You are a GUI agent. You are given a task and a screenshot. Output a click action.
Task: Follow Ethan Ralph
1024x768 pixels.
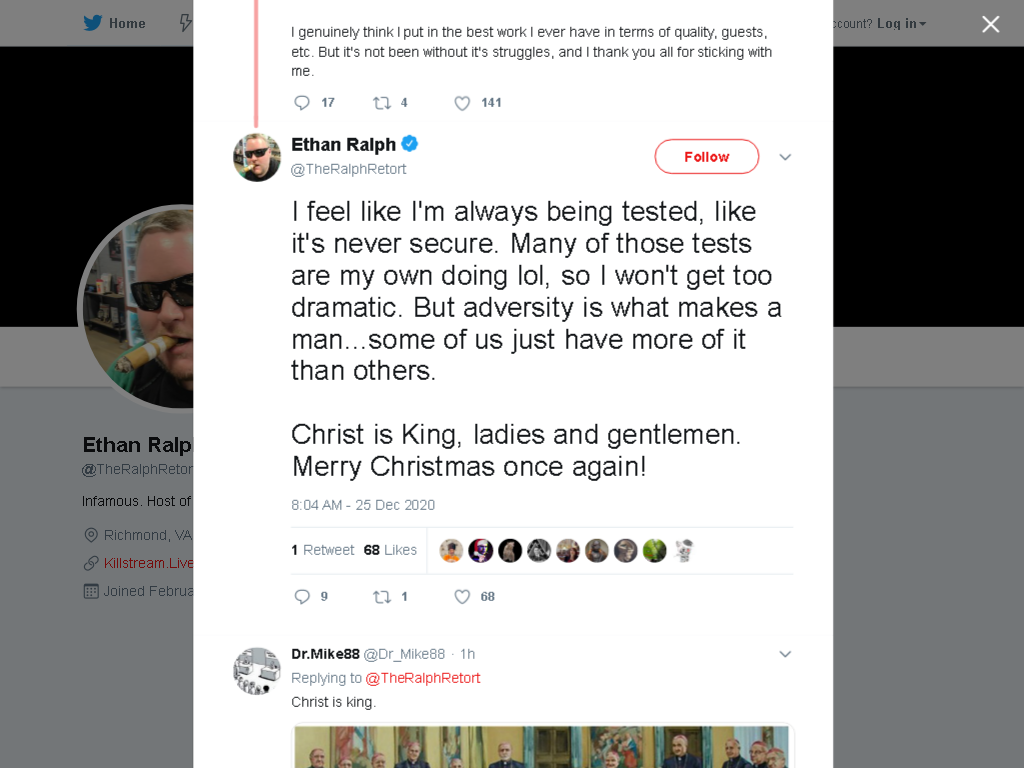pyautogui.click(x=707, y=157)
